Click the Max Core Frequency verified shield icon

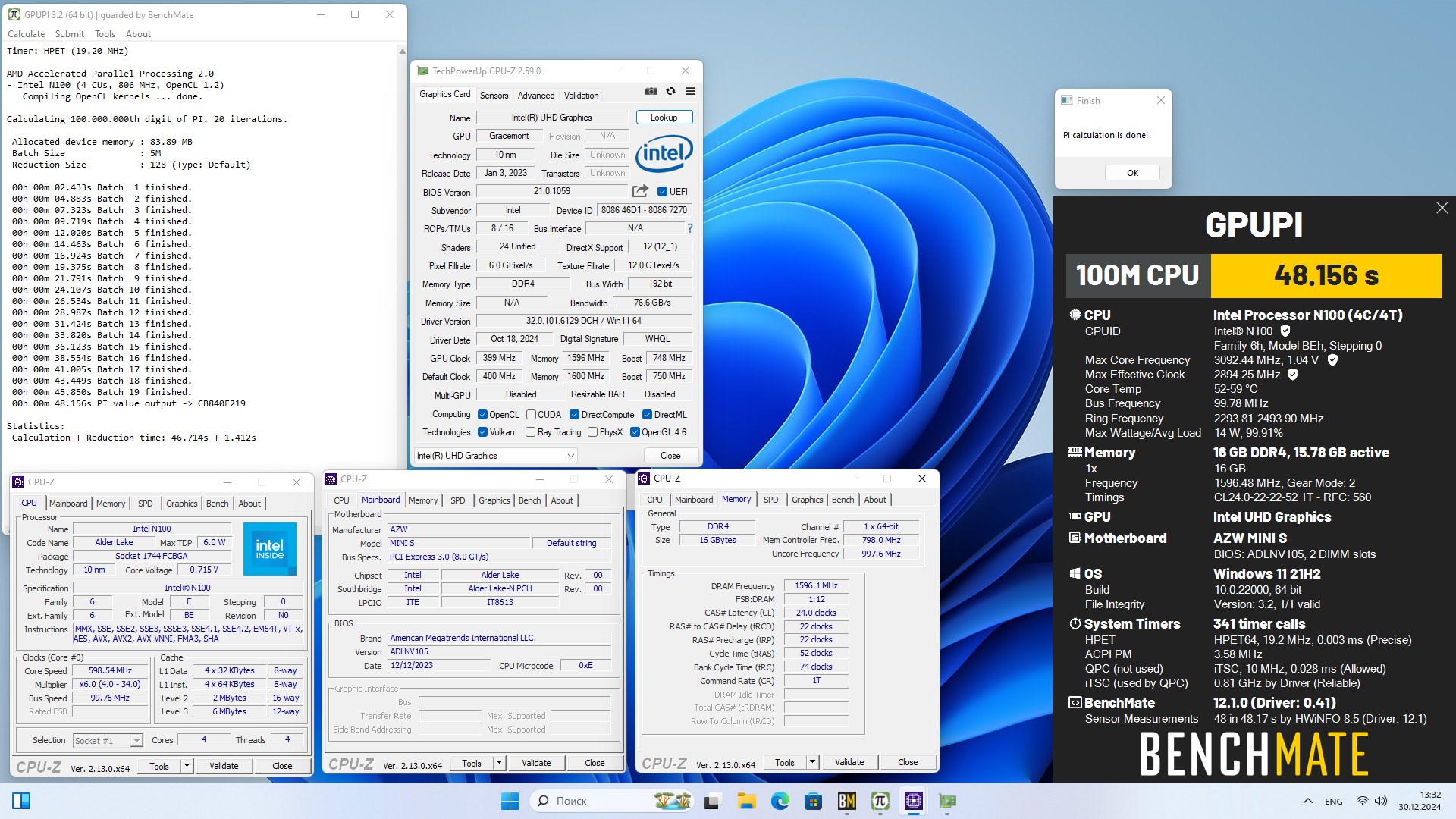tap(1332, 360)
